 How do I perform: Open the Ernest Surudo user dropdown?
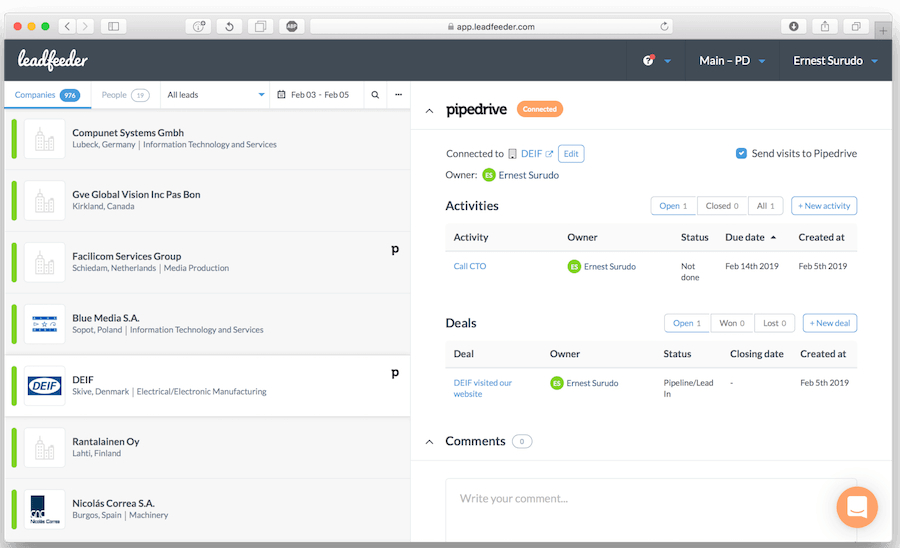(835, 61)
